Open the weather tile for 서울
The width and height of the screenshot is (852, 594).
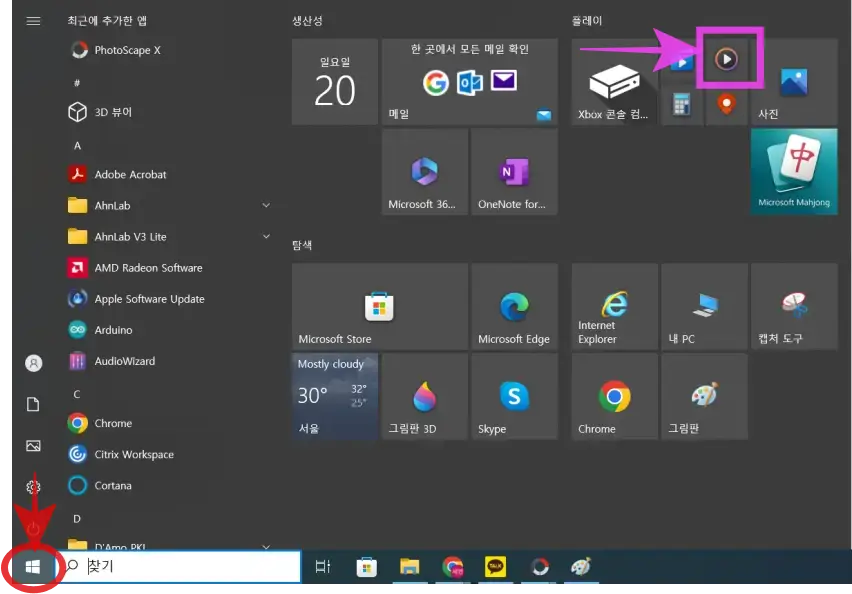335,396
